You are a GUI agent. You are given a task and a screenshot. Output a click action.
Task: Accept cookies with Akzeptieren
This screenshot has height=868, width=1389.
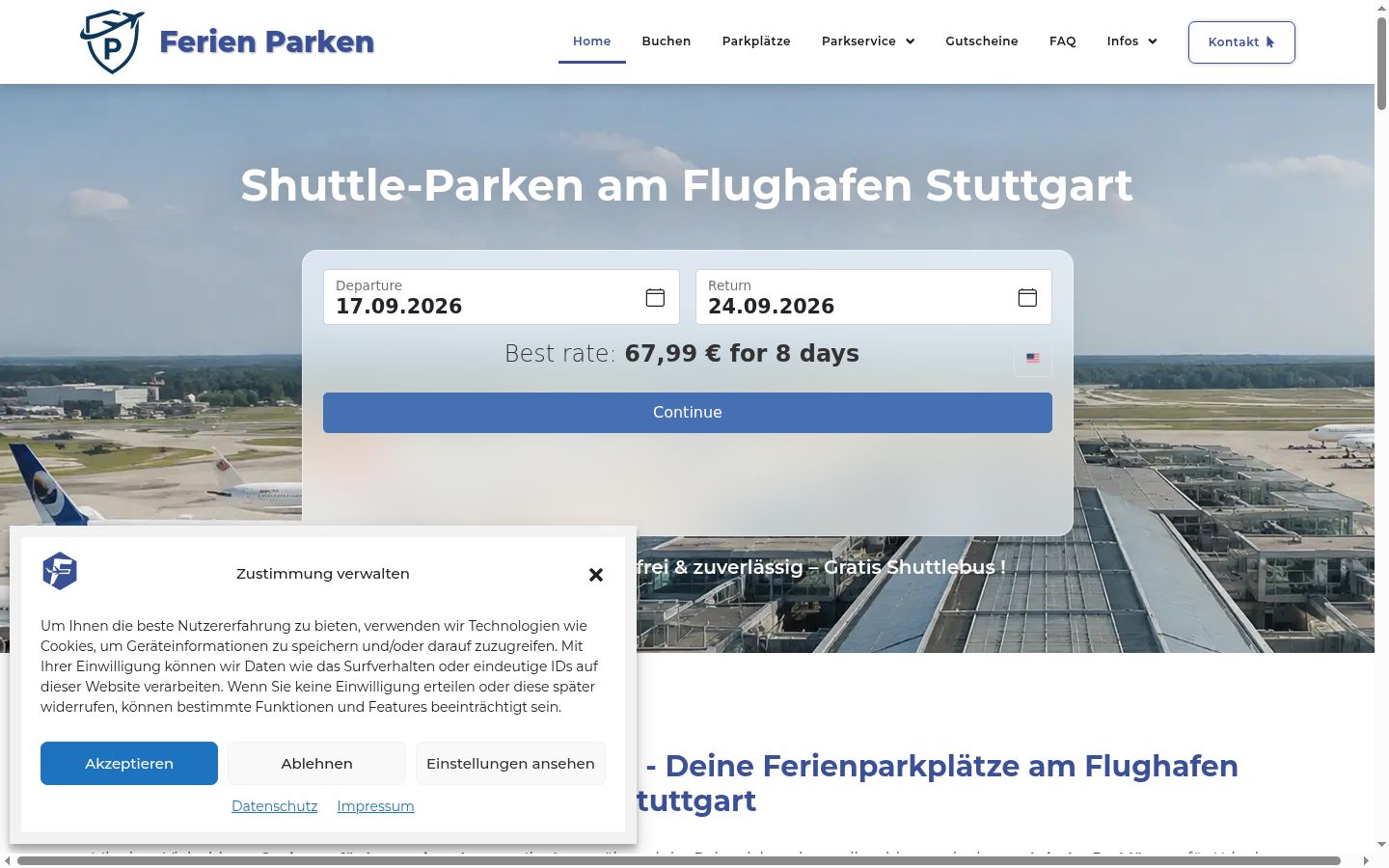point(129,764)
